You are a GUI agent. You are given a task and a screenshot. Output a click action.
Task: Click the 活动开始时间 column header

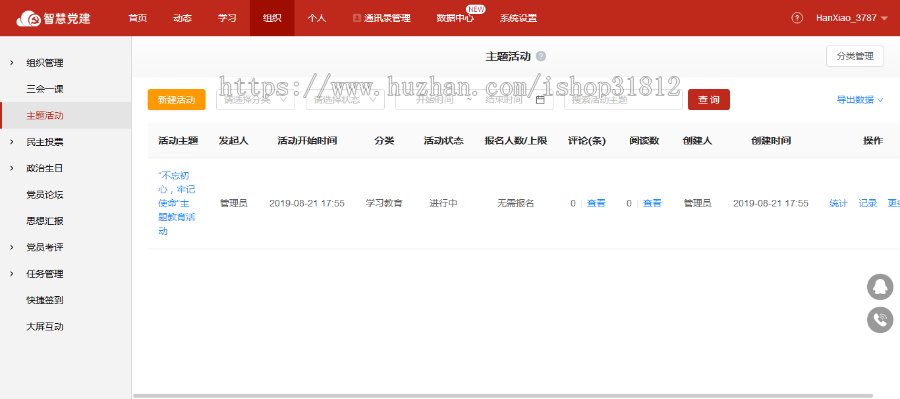click(x=307, y=141)
